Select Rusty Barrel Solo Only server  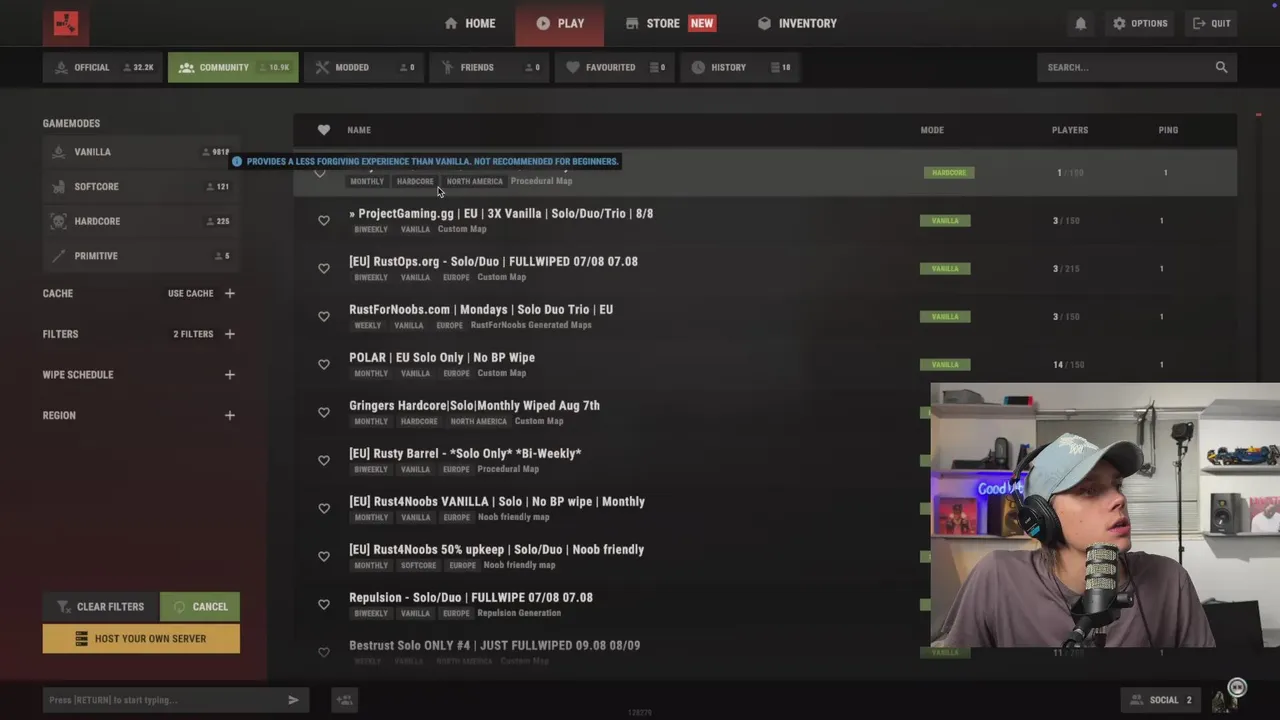pos(612,461)
